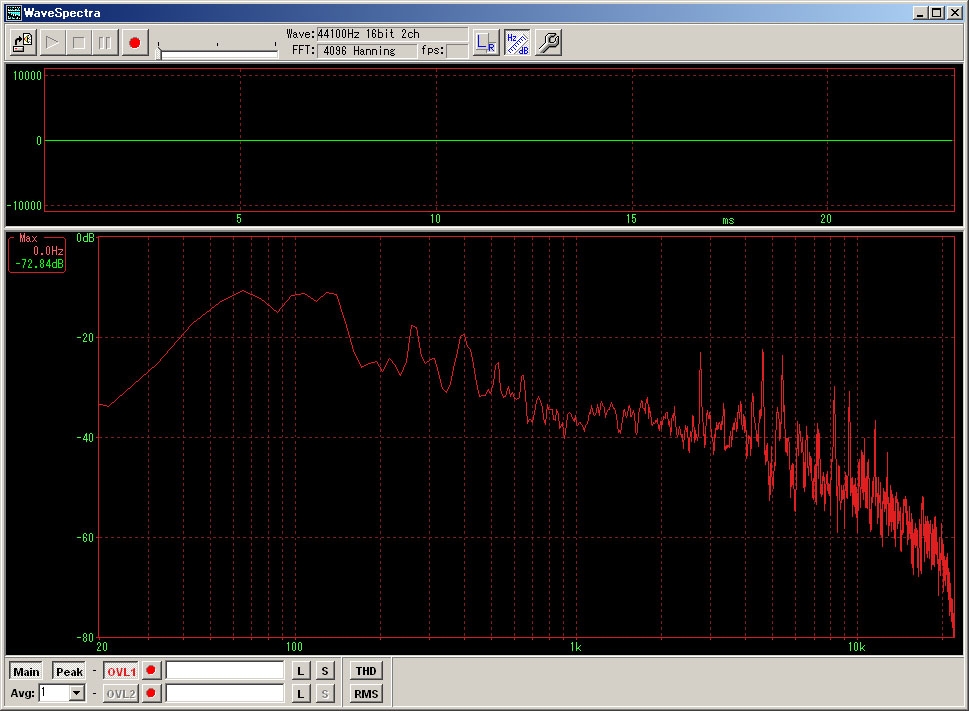Click the RMS button

pos(366,693)
